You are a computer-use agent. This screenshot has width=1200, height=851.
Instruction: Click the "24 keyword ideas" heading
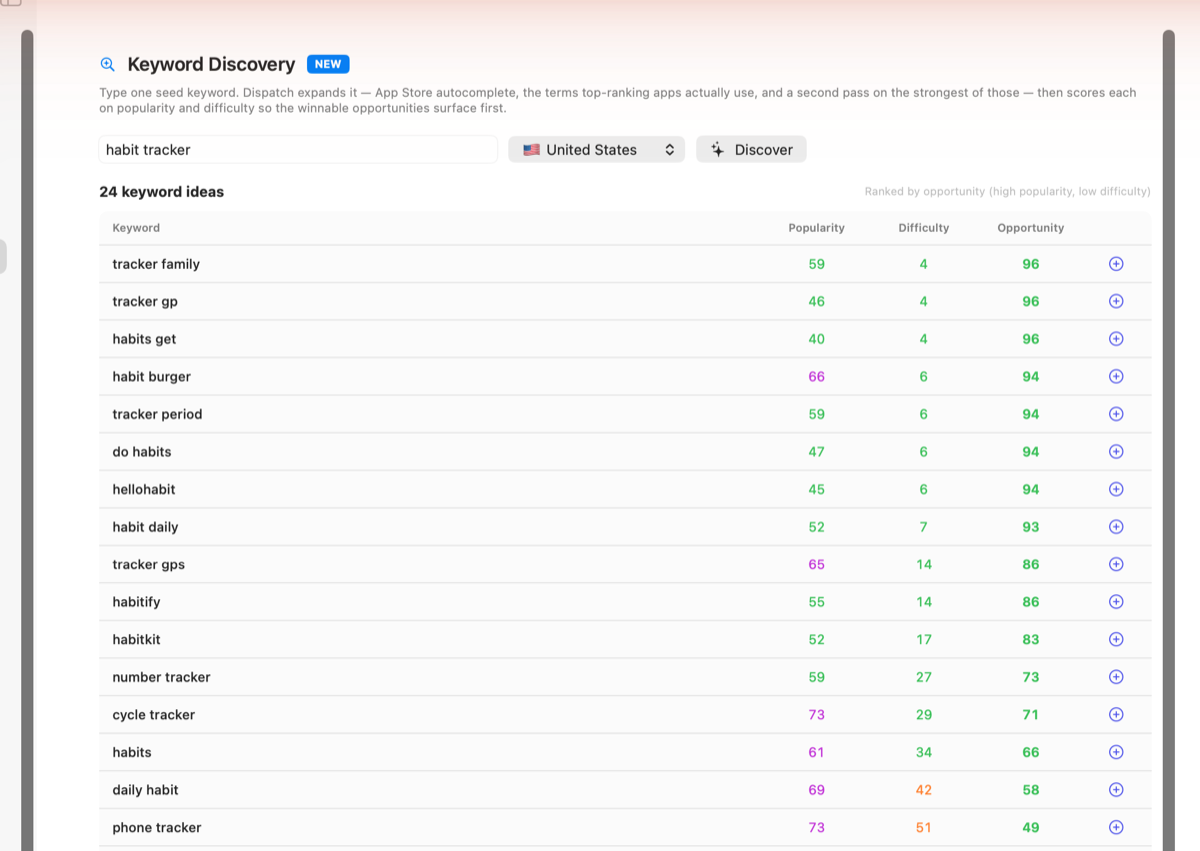161,191
